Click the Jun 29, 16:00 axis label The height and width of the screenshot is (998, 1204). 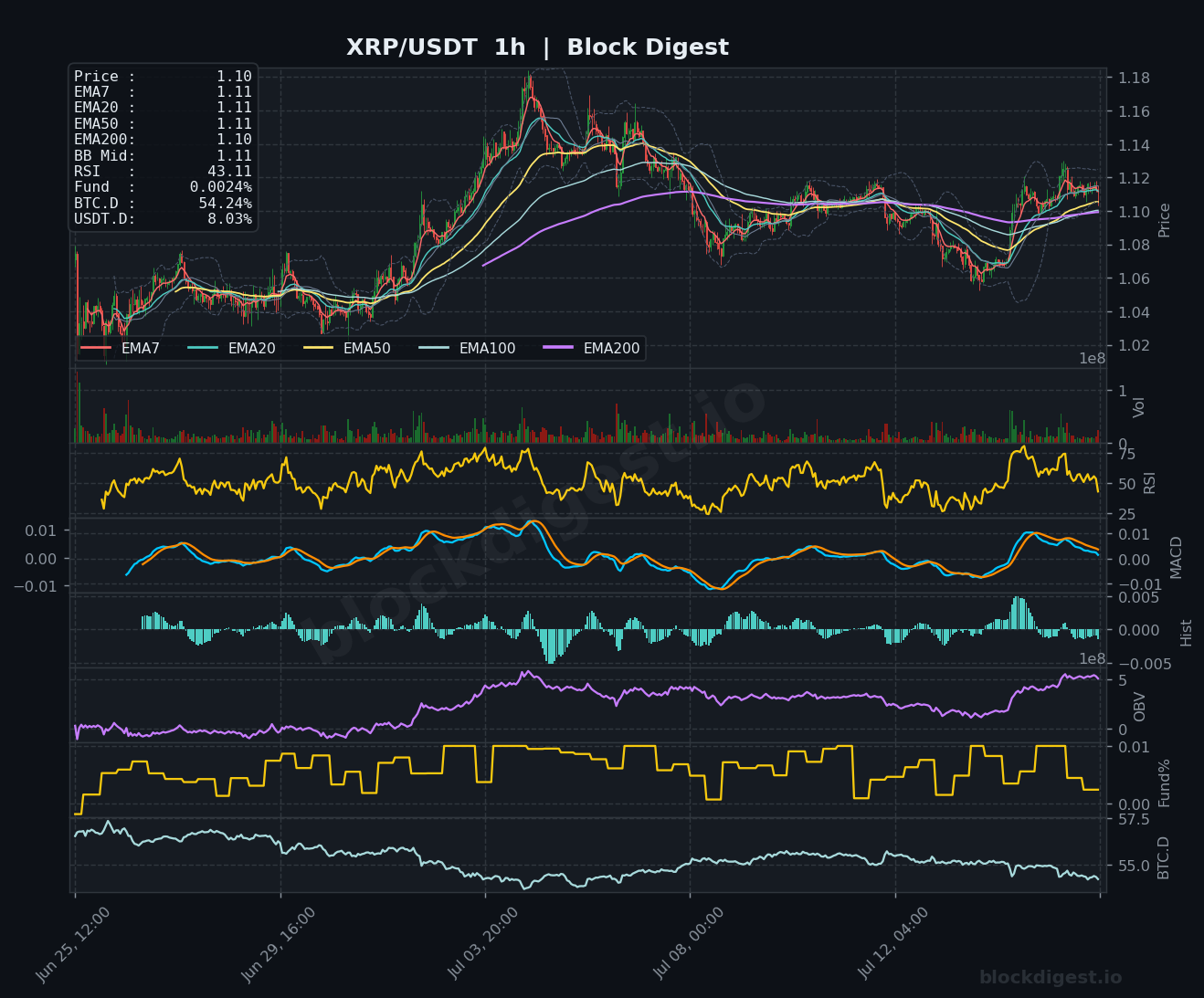pos(280,944)
